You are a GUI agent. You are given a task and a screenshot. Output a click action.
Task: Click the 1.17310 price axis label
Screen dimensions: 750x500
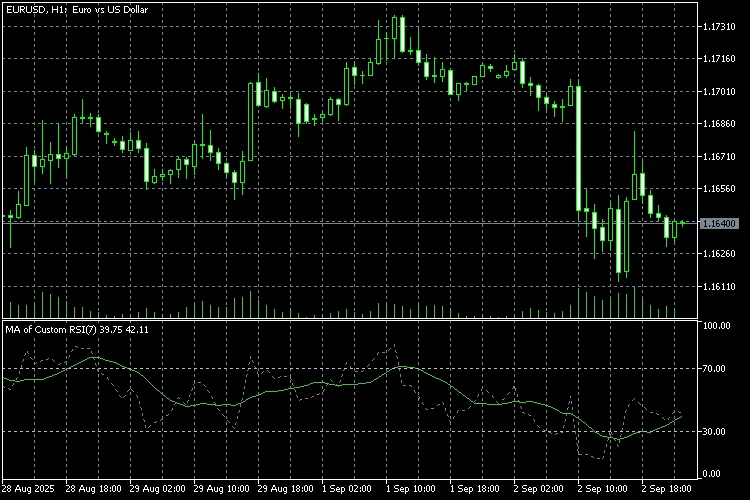(x=720, y=27)
